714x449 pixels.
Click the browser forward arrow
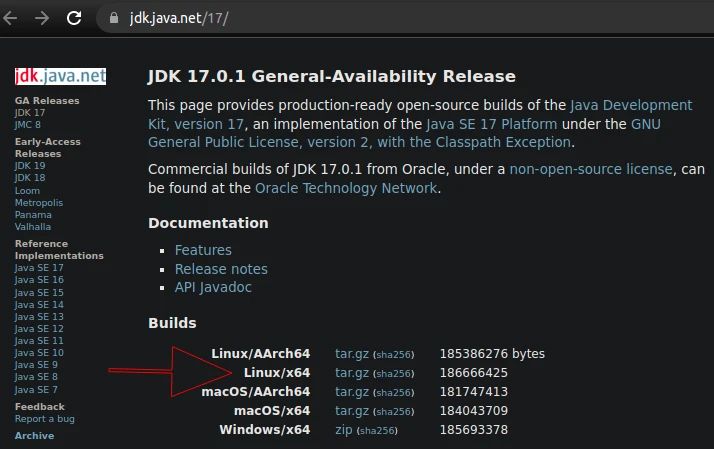coord(42,18)
